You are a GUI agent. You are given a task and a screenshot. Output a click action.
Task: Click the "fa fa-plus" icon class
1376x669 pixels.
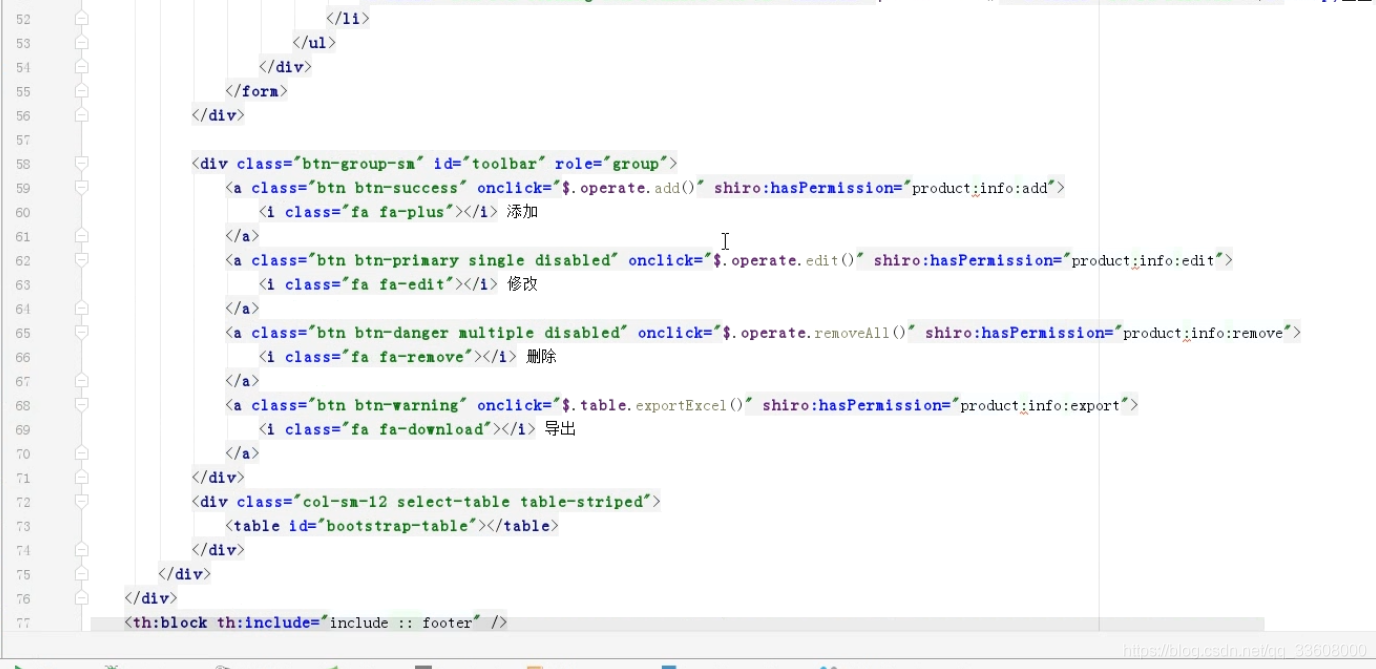397,212
